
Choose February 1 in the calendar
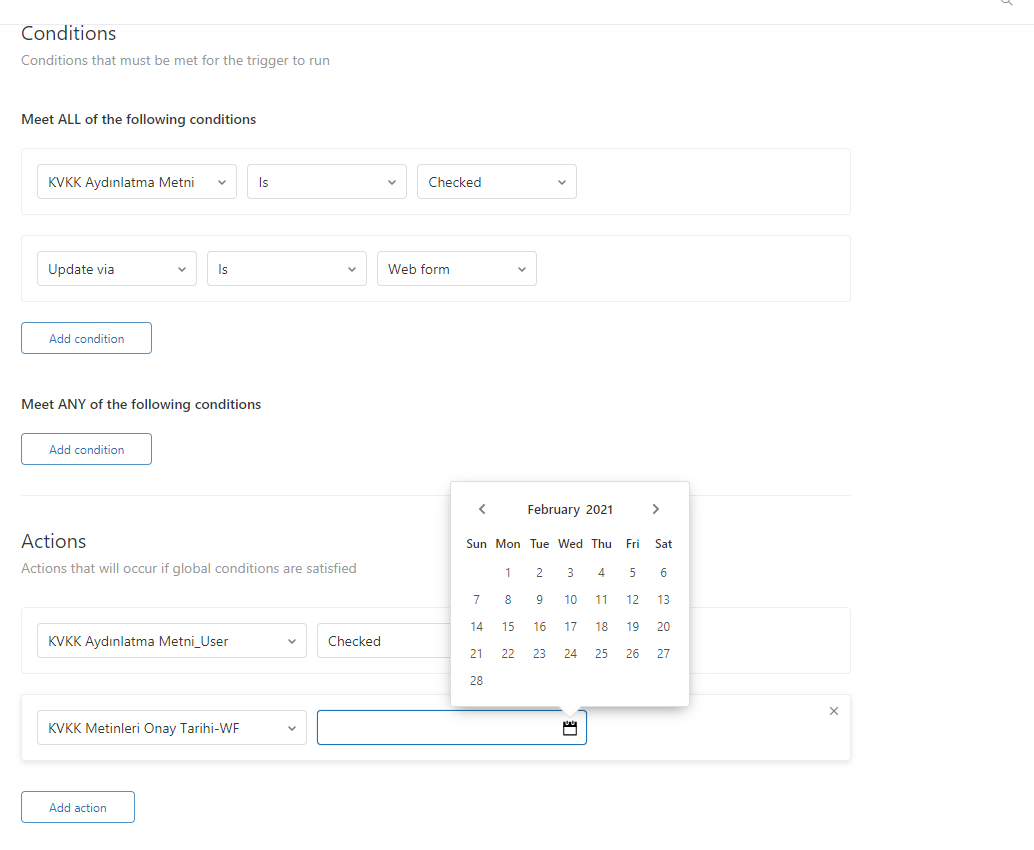508,573
